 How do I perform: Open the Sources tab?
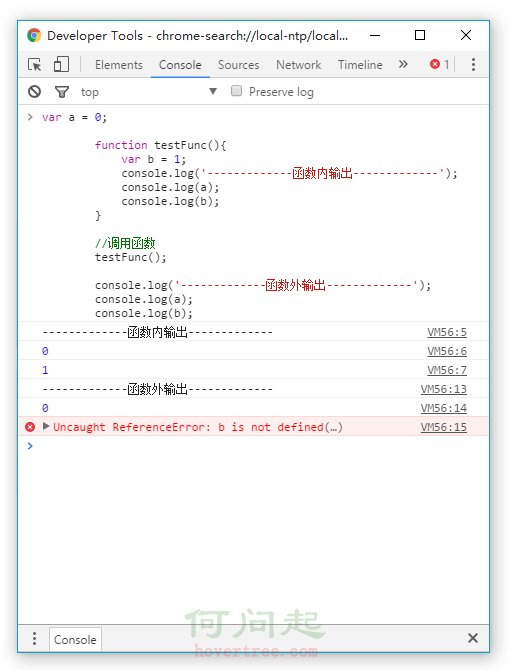pyautogui.click(x=238, y=65)
